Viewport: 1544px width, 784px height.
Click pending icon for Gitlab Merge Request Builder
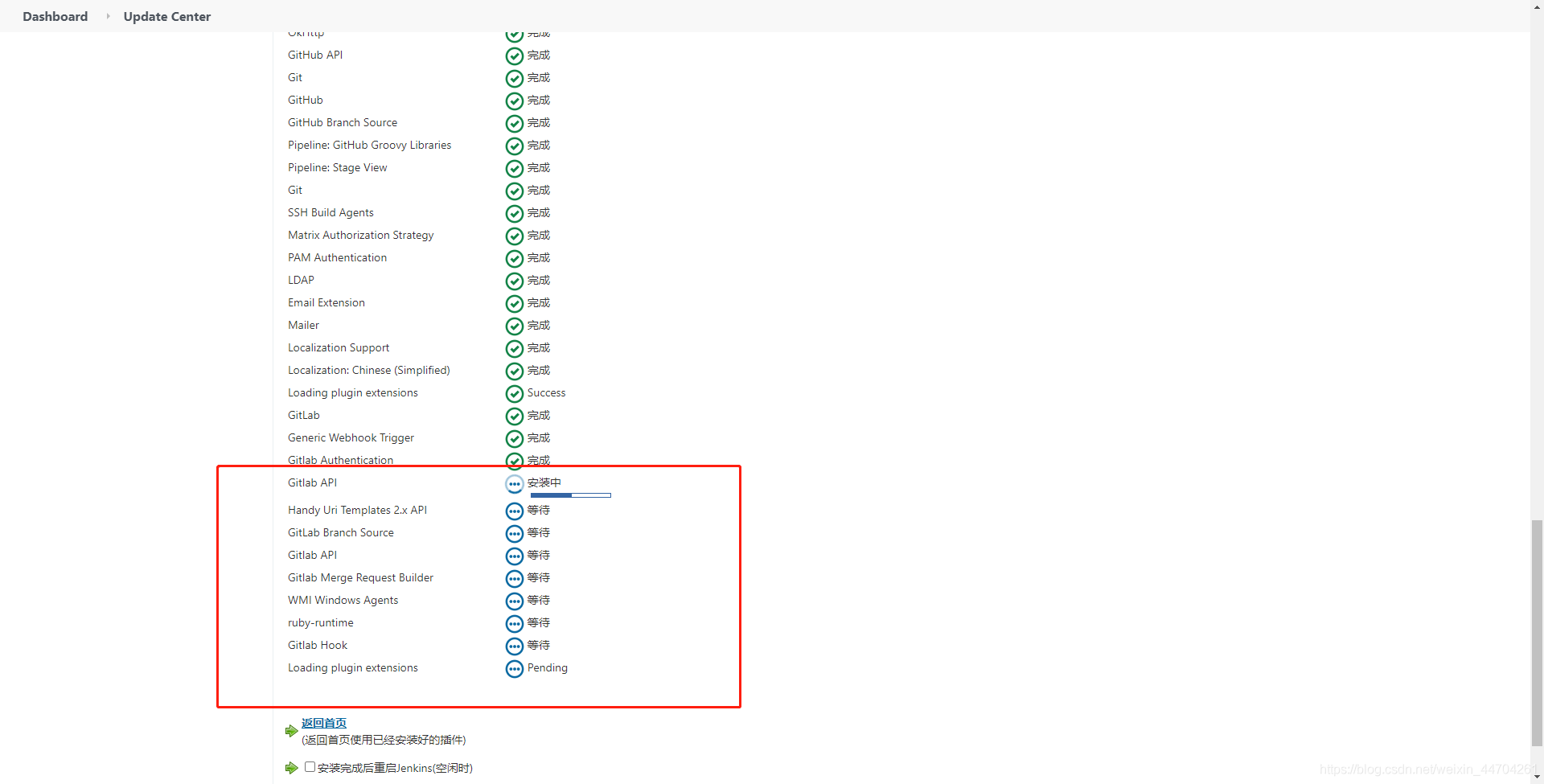[515, 579]
